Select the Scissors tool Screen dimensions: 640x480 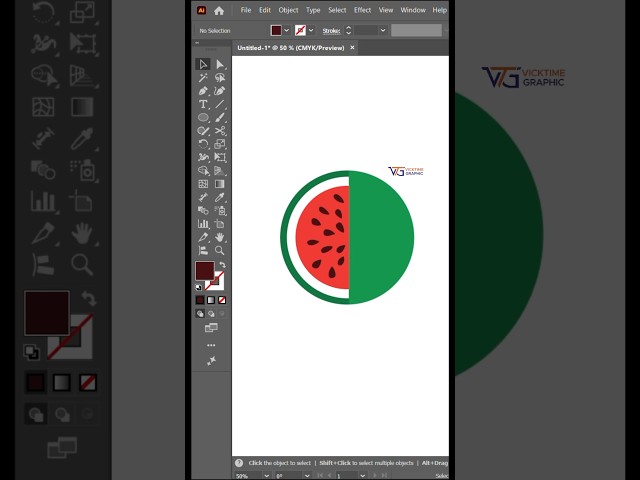[220, 131]
